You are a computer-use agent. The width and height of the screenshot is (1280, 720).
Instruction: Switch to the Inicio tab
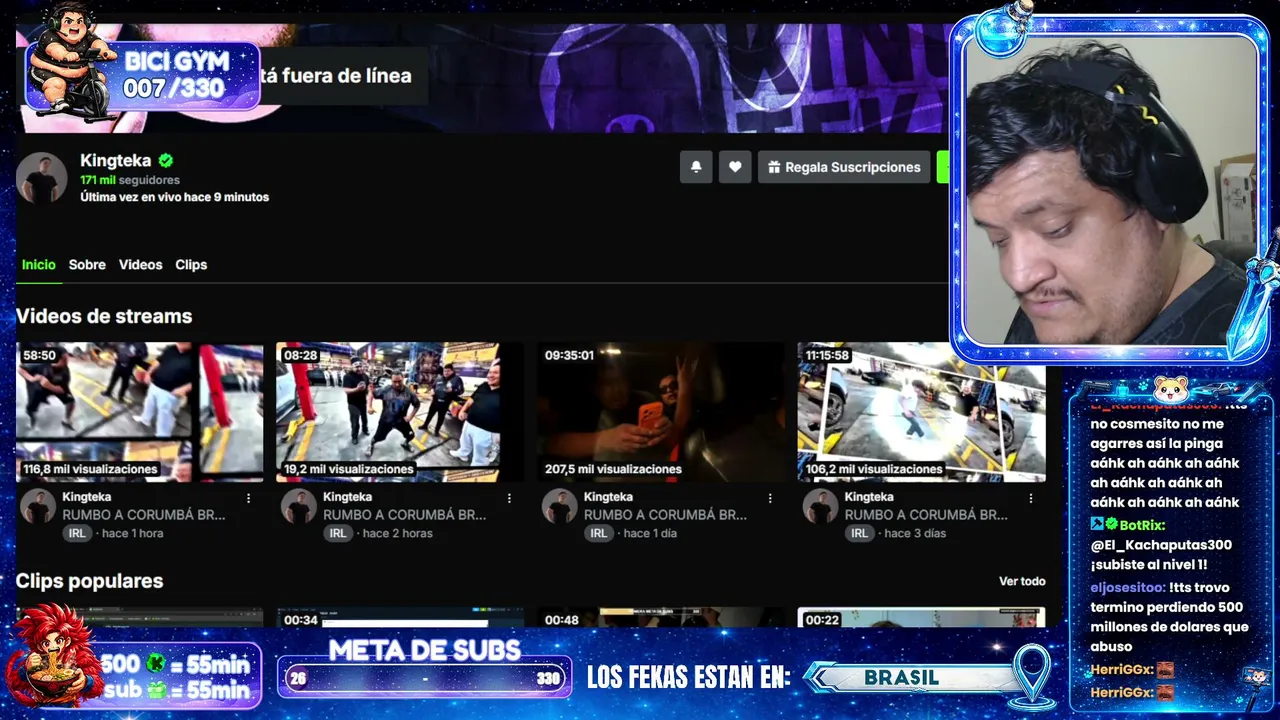39,265
